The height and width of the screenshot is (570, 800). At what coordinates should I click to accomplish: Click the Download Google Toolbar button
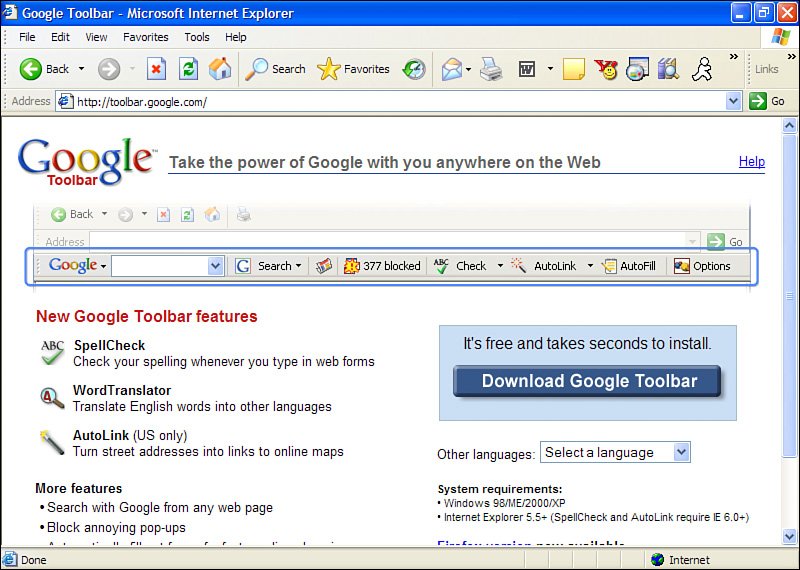pyautogui.click(x=587, y=381)
